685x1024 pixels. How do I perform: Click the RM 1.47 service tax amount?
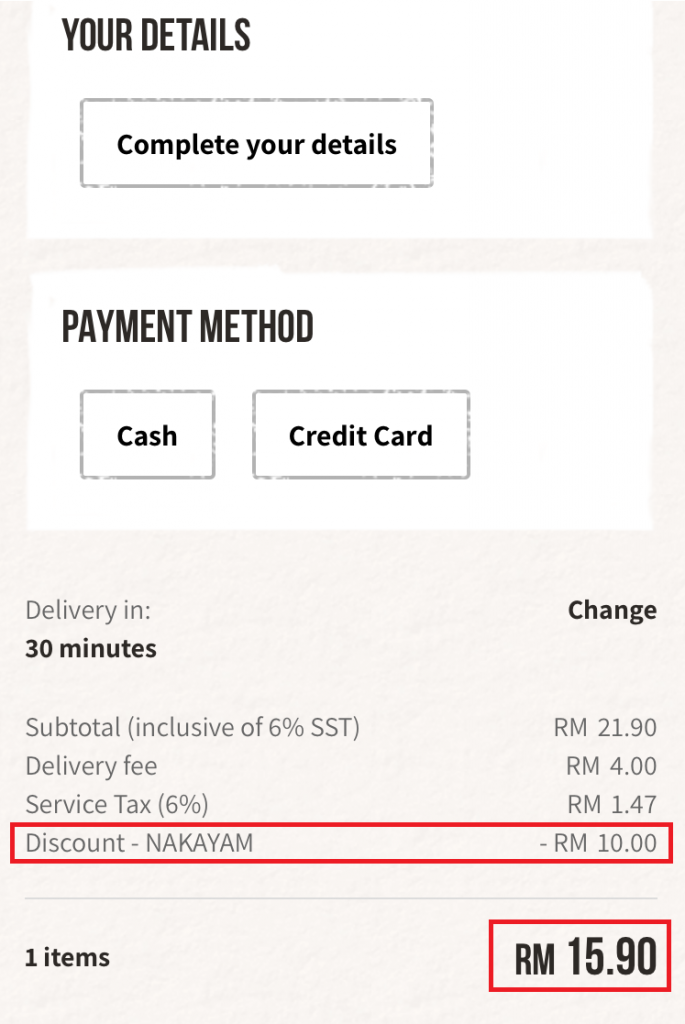point(611,804)
